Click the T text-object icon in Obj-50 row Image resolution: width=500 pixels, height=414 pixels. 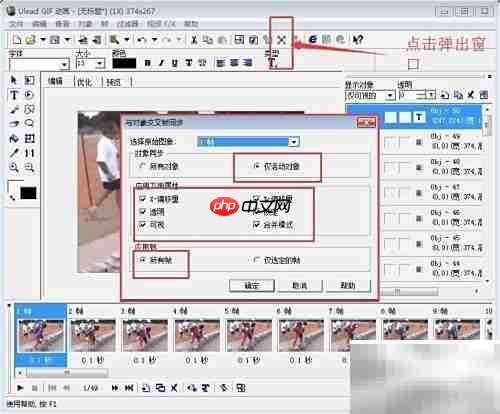(x=419, y=117)
